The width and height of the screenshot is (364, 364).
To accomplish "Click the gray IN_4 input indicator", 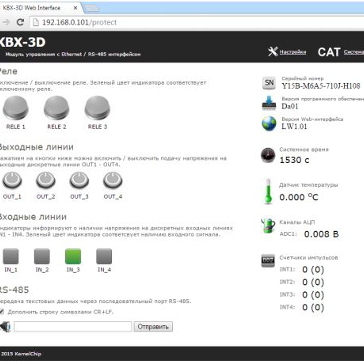I will tap(104, 256).
